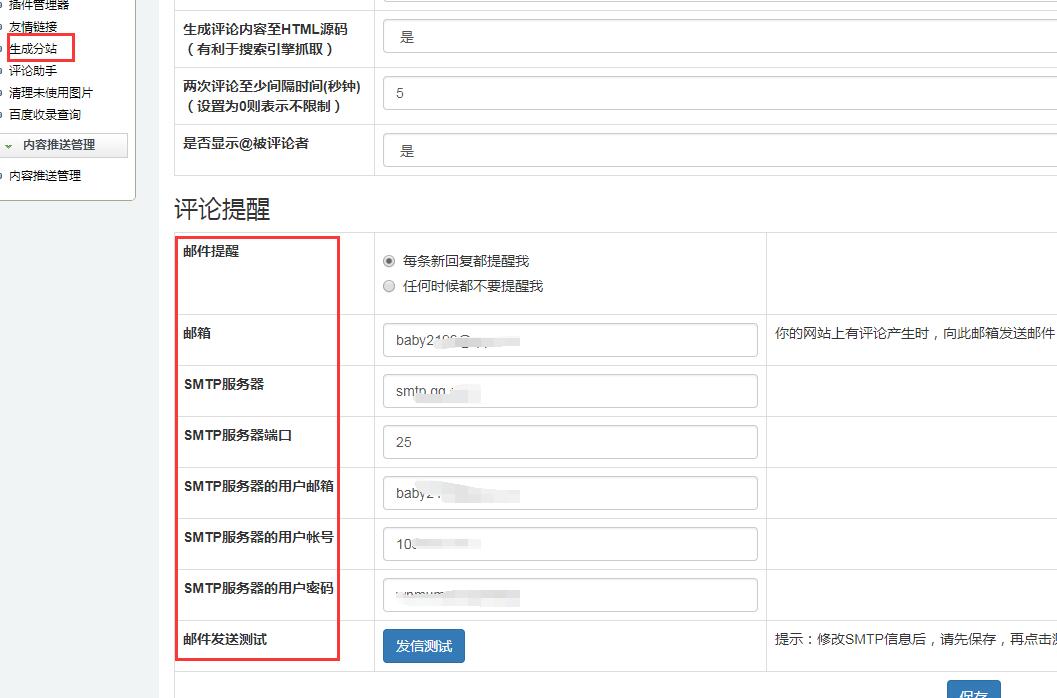
Task: Collapse the 内容推送管理 section header
Action: 63,145
